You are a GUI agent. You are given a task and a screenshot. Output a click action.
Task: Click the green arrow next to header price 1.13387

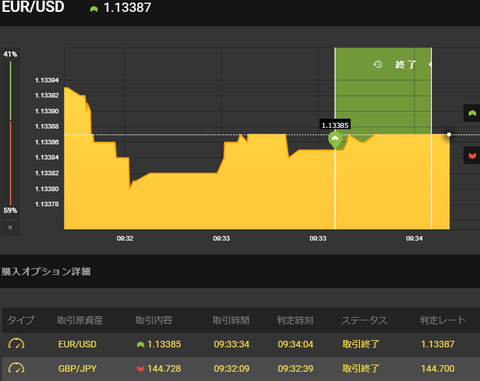[94, 9]
